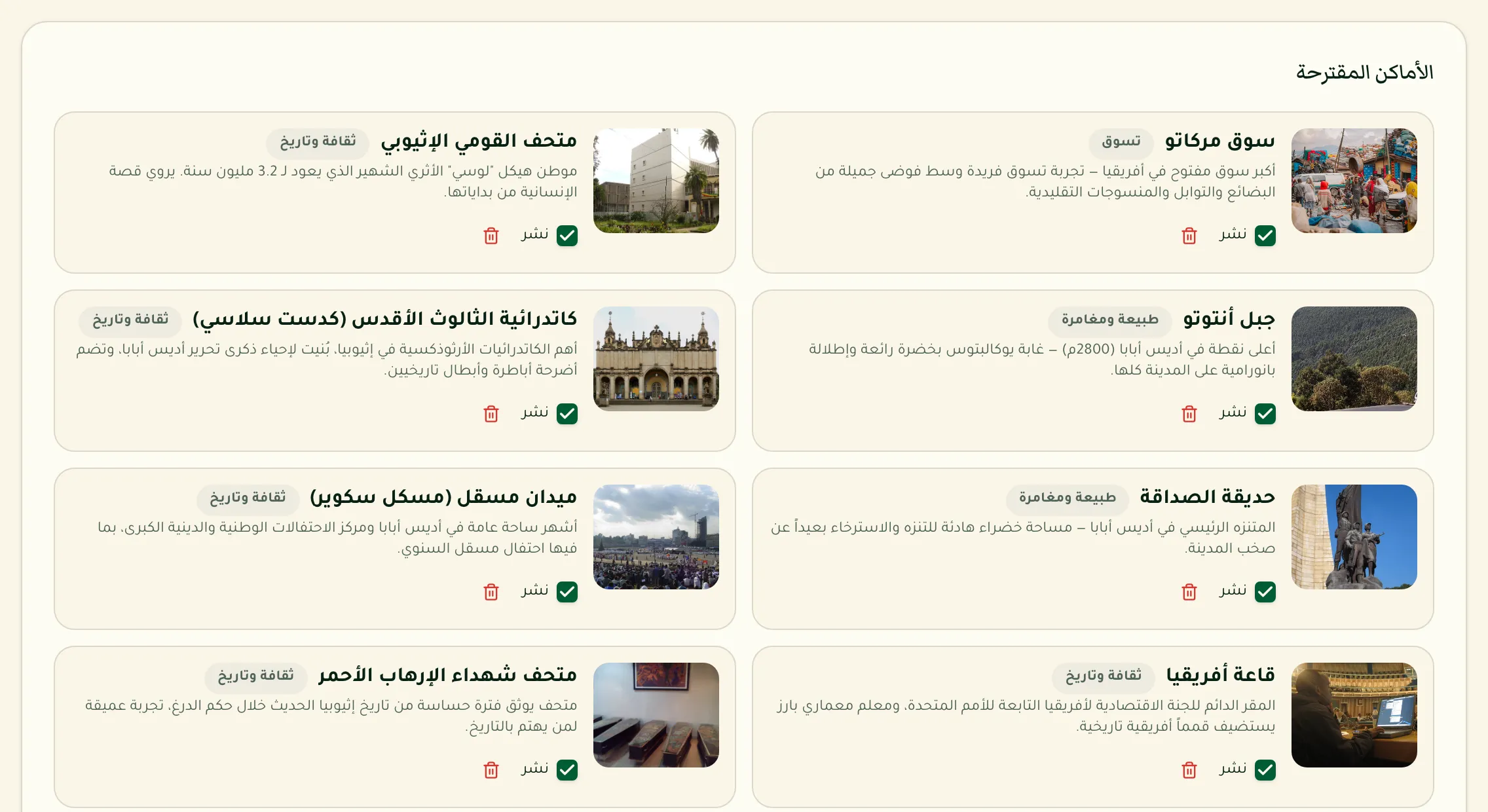Delete the متحف القومي الإثيوبي card

click(x=491, y=236)
